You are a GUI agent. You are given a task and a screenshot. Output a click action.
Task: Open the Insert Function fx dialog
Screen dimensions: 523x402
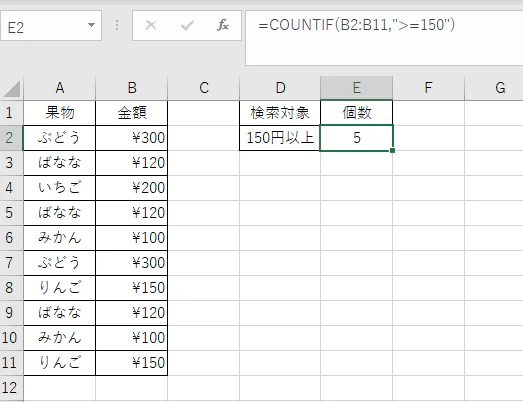point(223,25)
